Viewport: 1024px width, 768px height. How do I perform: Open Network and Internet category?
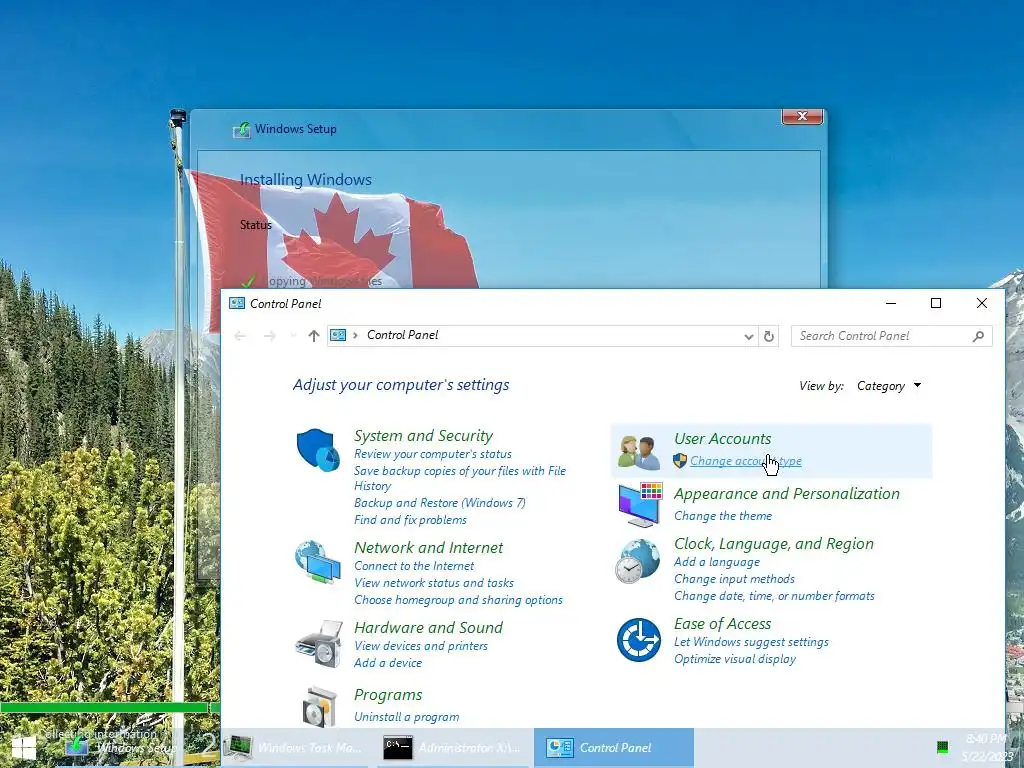428,547
